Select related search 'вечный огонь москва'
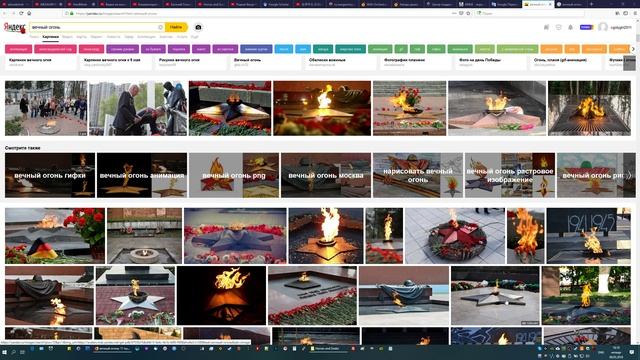This screenshot has height=360, width=640. [x=326, y=176]
